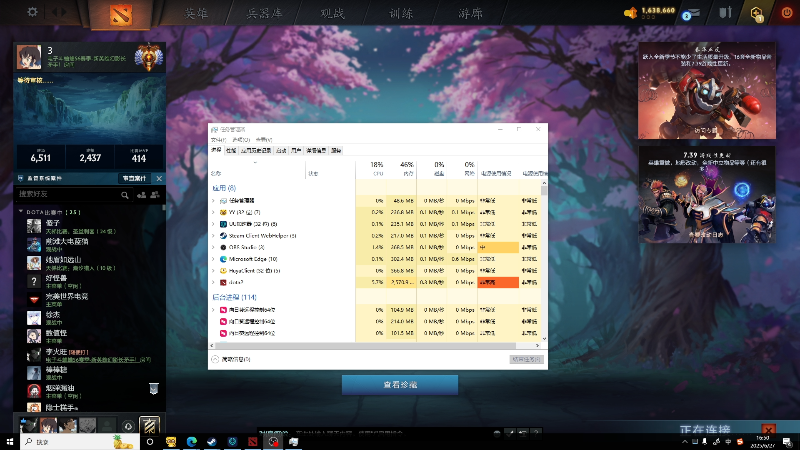This screenshot has width=800, height=450.
Task: Show hidden system tray icons chevron
Action: pos(685,442)
